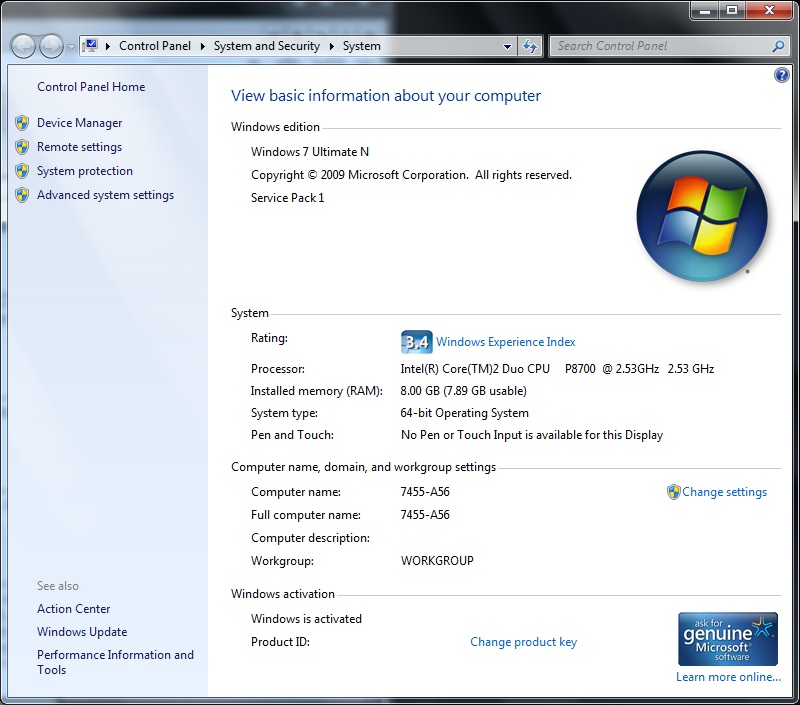Open the recent pages dropdown arrow

click(71, 46)
